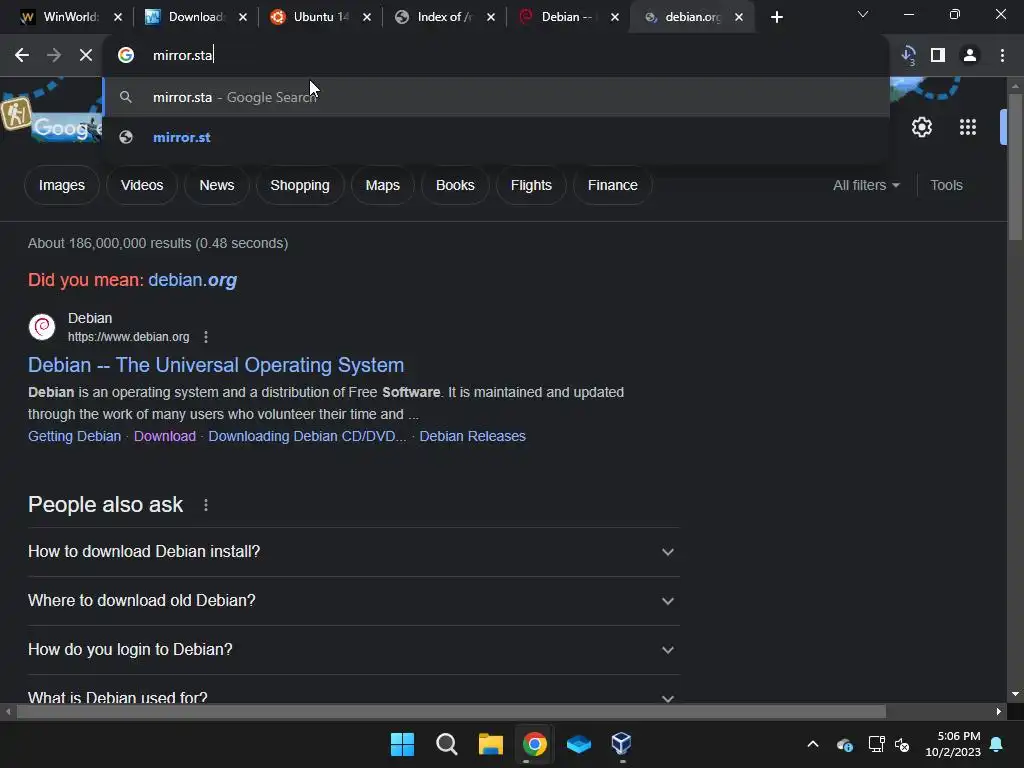Filter results by Maps
1024x768 pixels.
tap(383, 185)
